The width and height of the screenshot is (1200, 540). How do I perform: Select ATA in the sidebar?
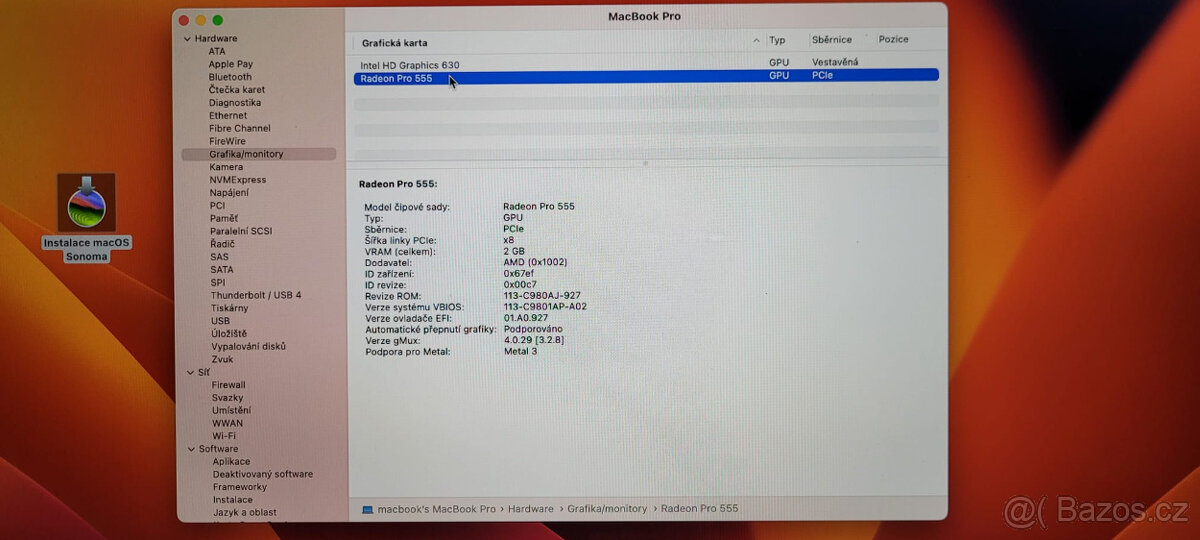(217, 51)
